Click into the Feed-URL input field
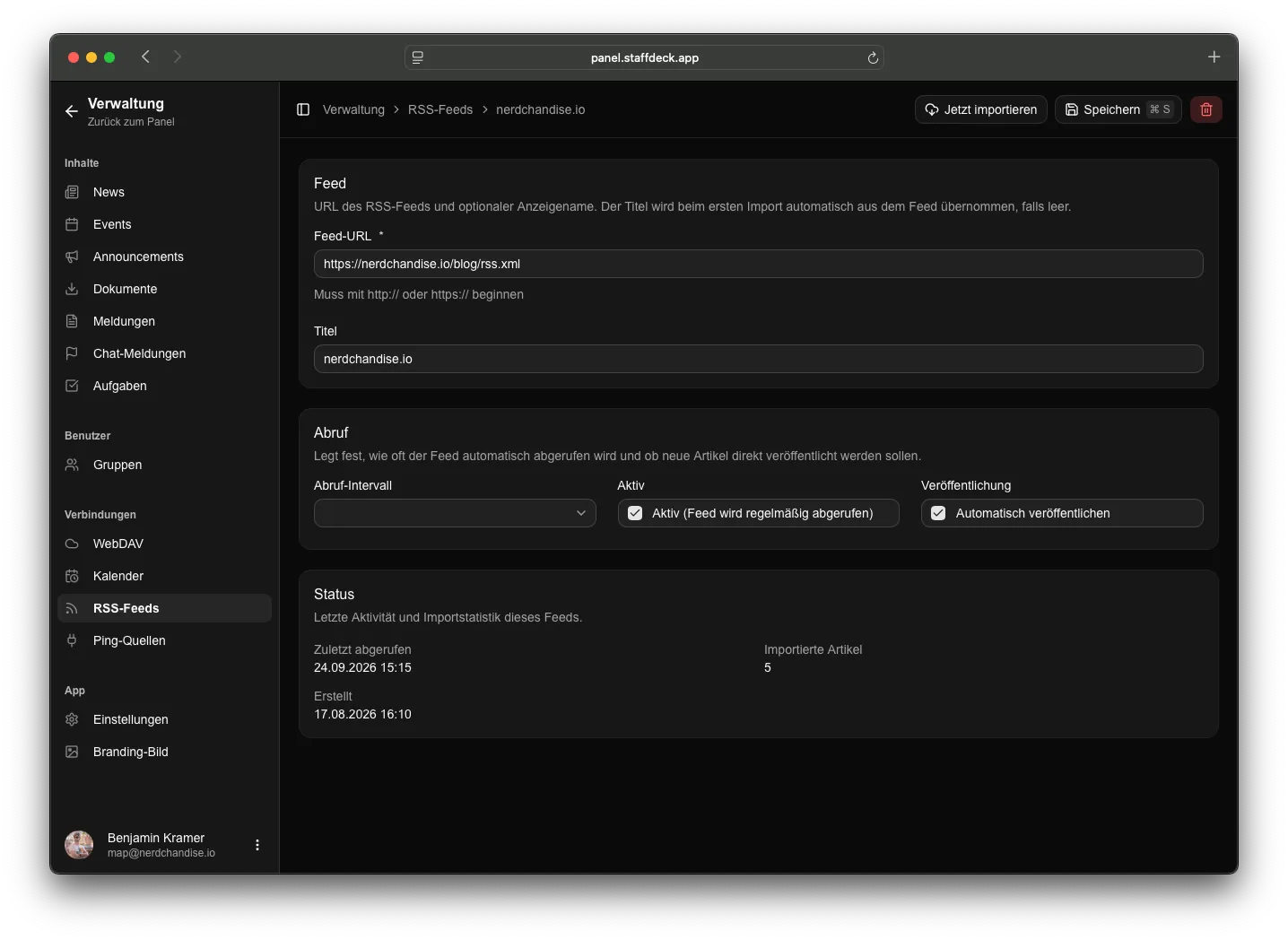1288x940 pixels. pyautogui.click(x=758, y=264)
